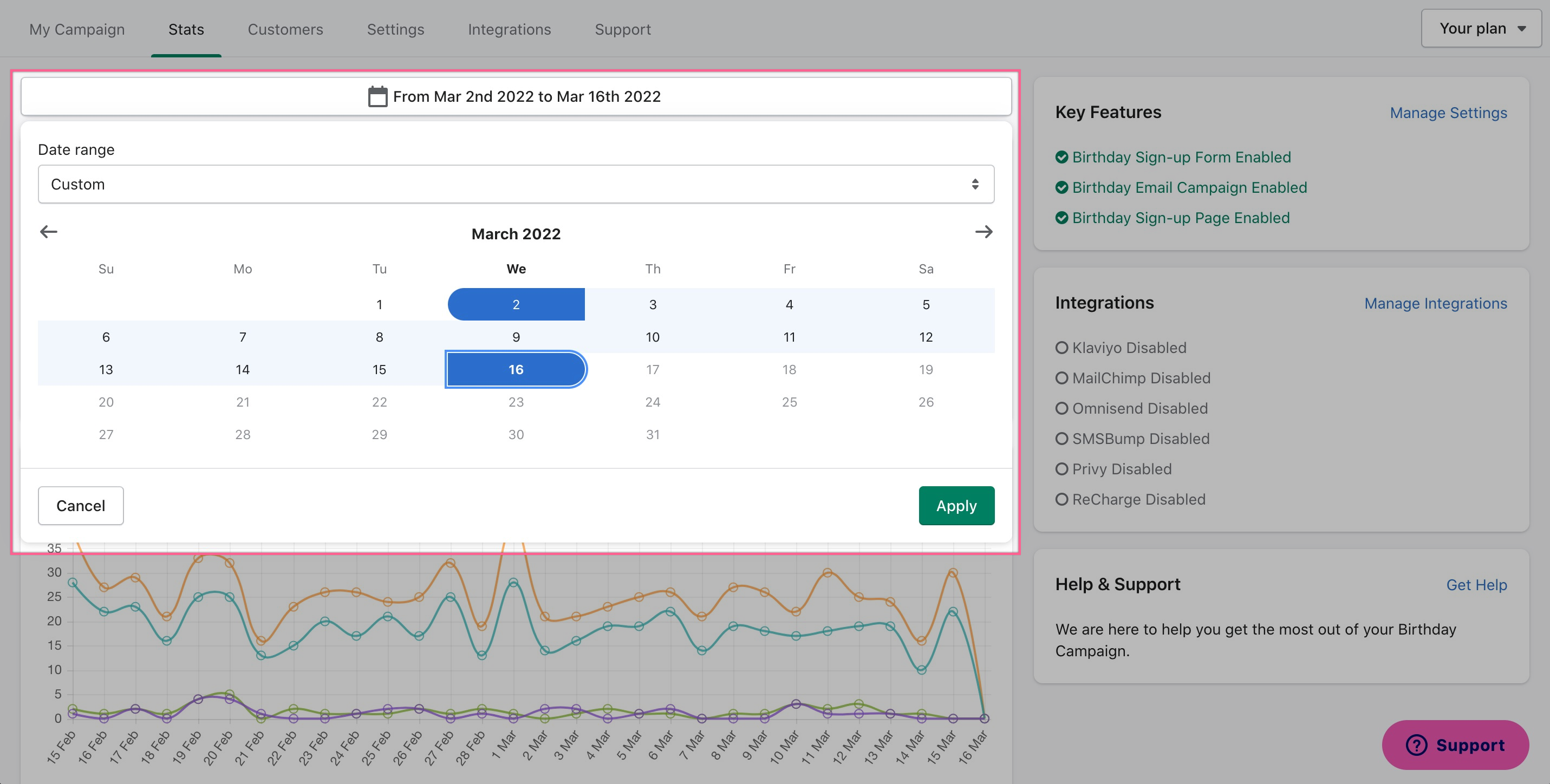Click the ReCharge Disabled circle indicator
1550x784 pixels.
click(1061, 499)
